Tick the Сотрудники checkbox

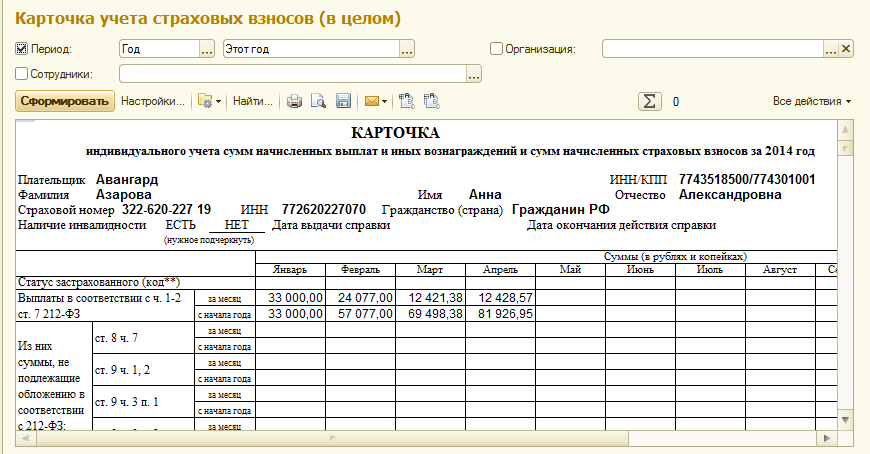pyautogui.click(x=22, y=73)
